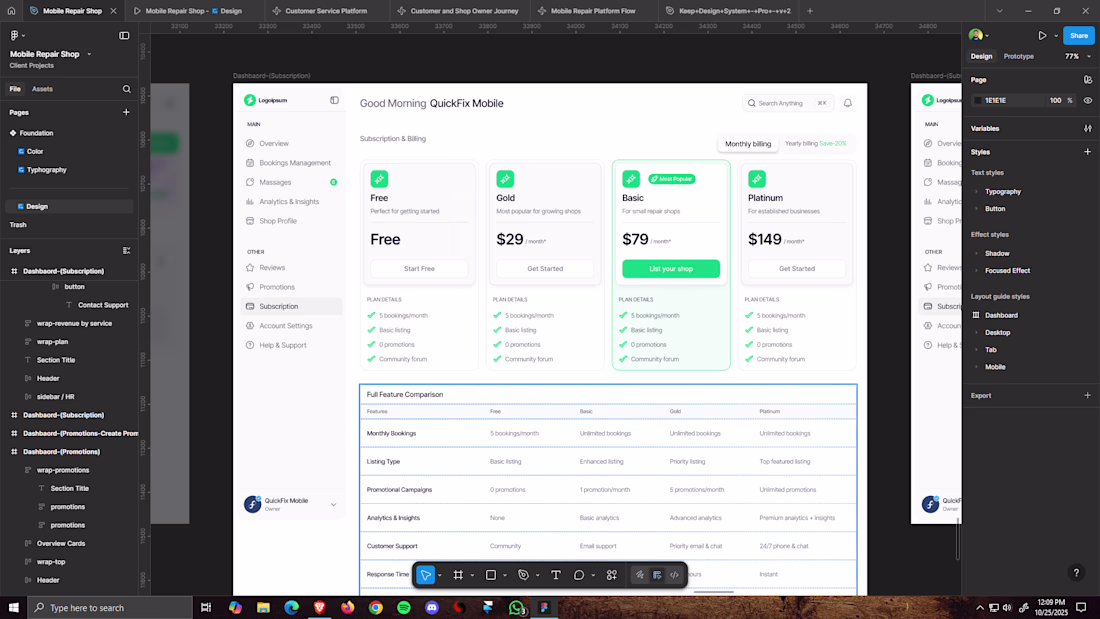Select the Pen tool
Screen dimensions: 1100x619
pos(523,575)
